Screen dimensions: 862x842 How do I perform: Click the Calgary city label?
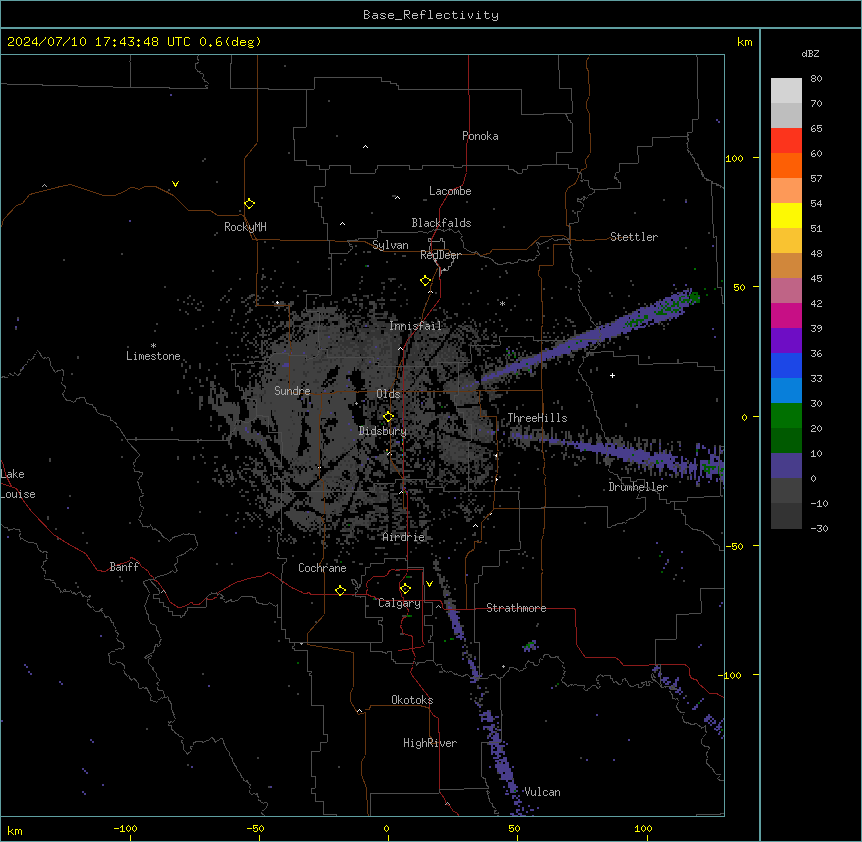click(x=400, y=603)
